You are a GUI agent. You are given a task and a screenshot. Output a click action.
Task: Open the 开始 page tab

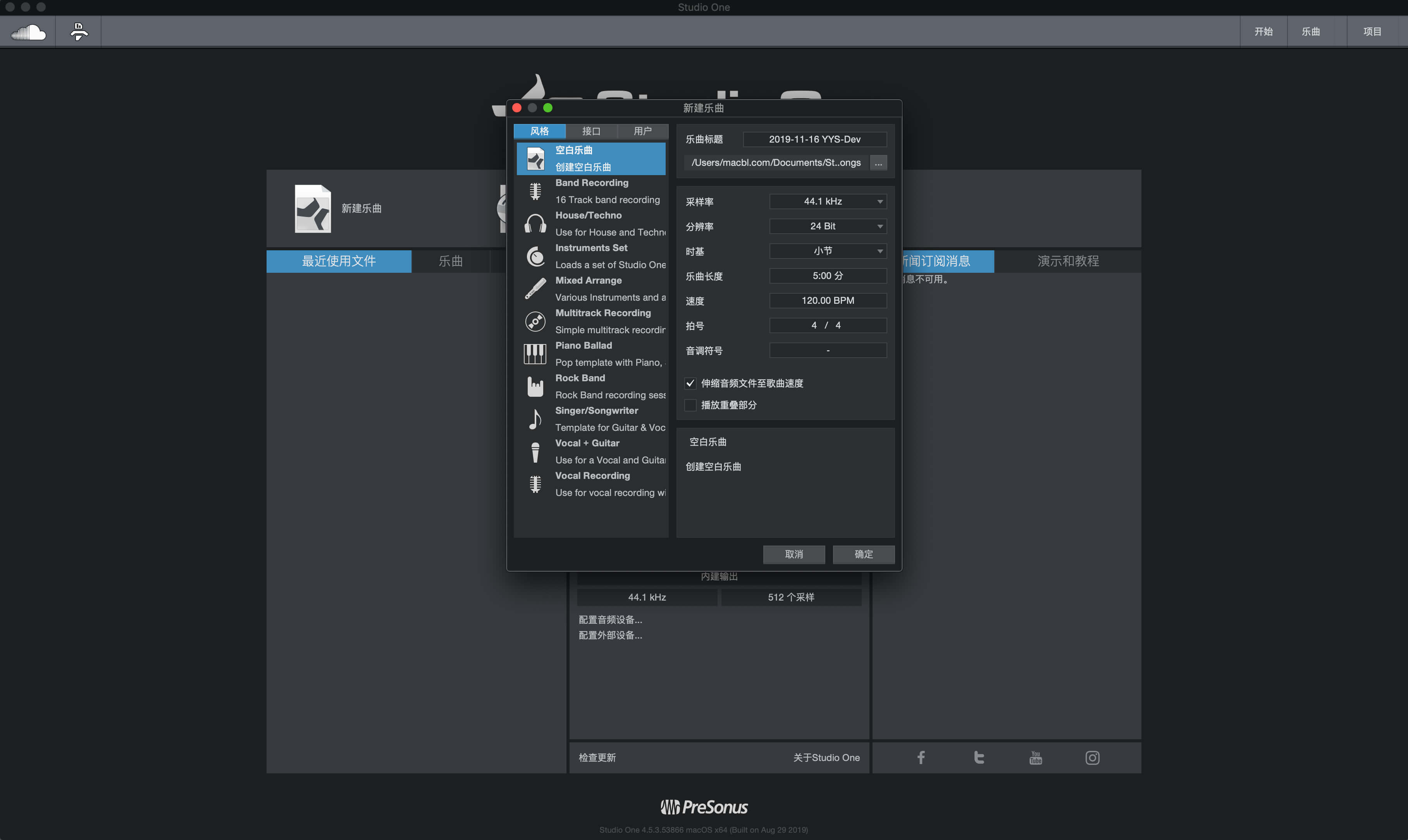(1263, 32)
